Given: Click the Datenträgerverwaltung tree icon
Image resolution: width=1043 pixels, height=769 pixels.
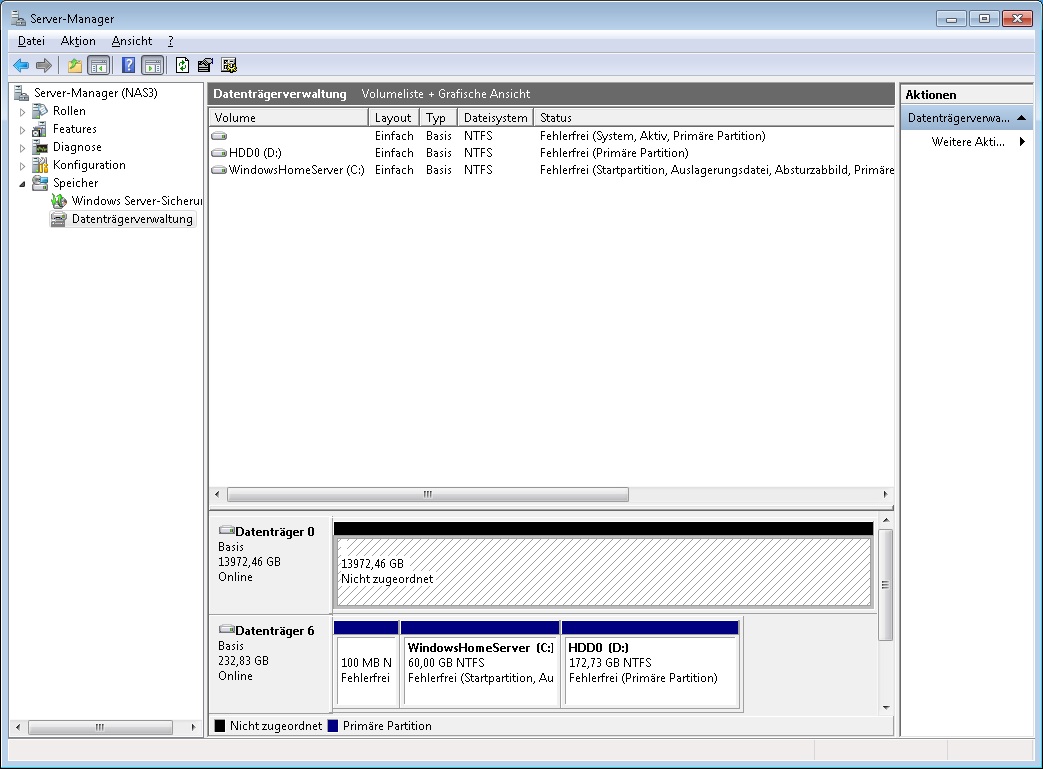Looking at the screenshot, I should [59, 219].
